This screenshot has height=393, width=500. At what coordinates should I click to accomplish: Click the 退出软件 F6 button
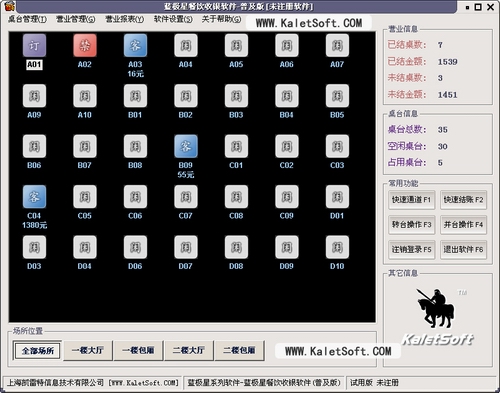pos(463,250)
